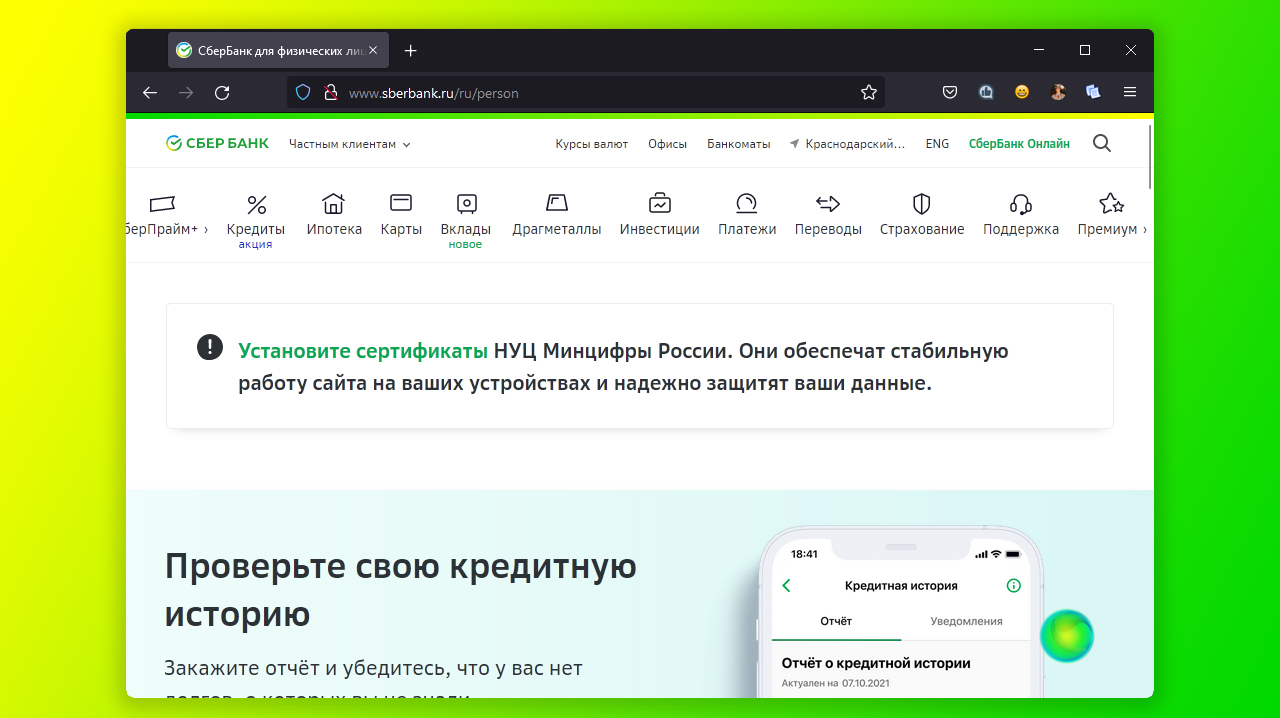
Task: Click the Переводы arrows icon
Action: coord(828,204)
